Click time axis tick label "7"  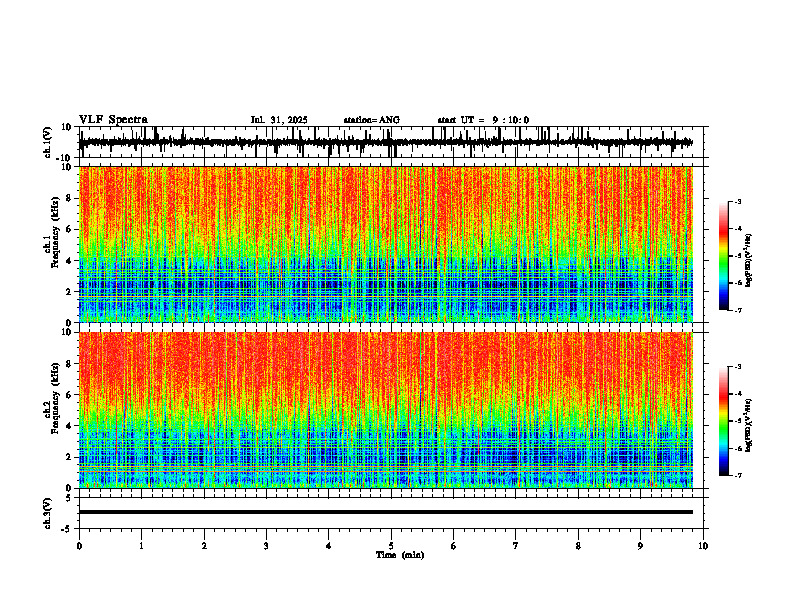click(x=516, y=546)
